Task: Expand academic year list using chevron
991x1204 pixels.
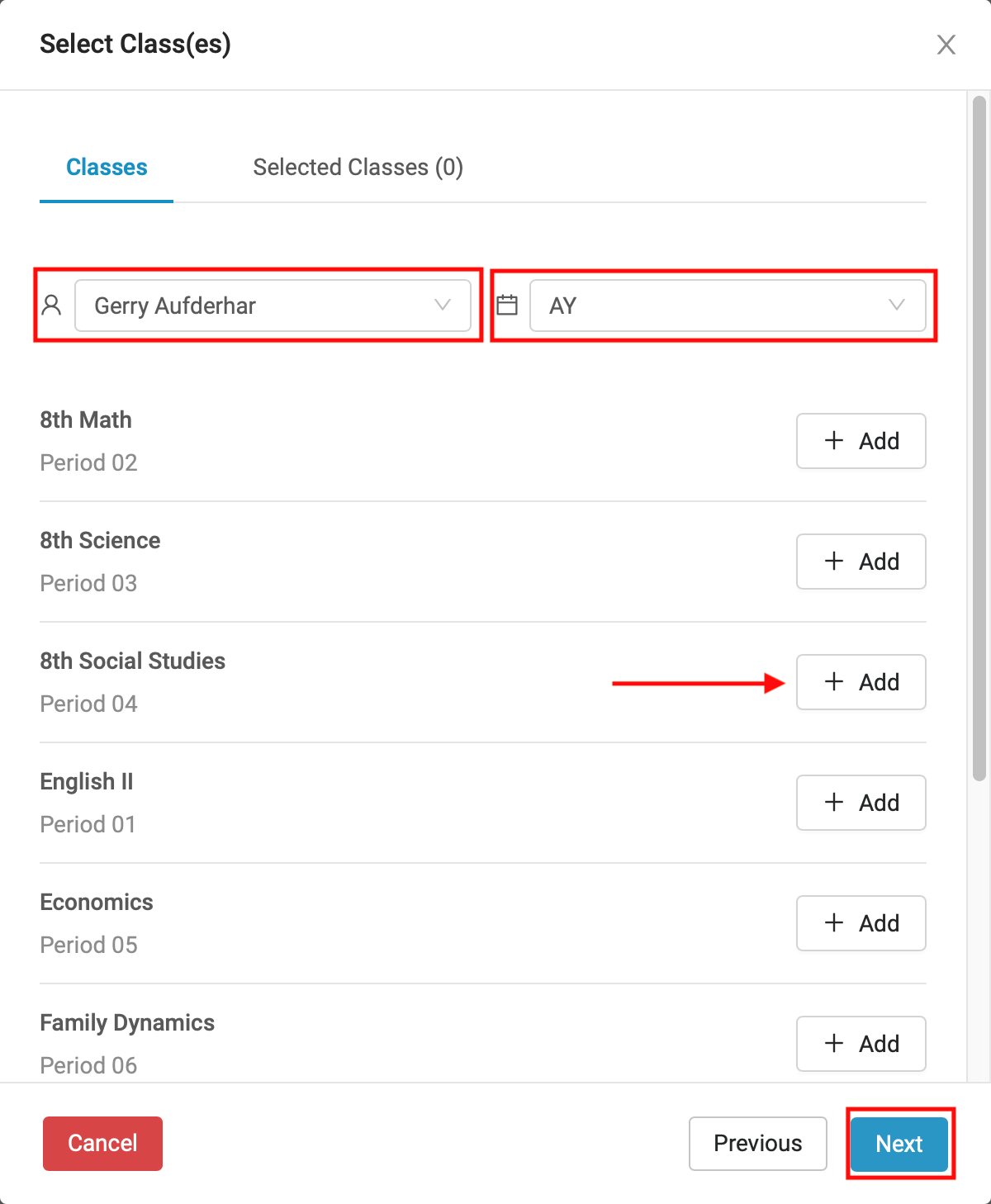Action: click(x=896, y=305)
